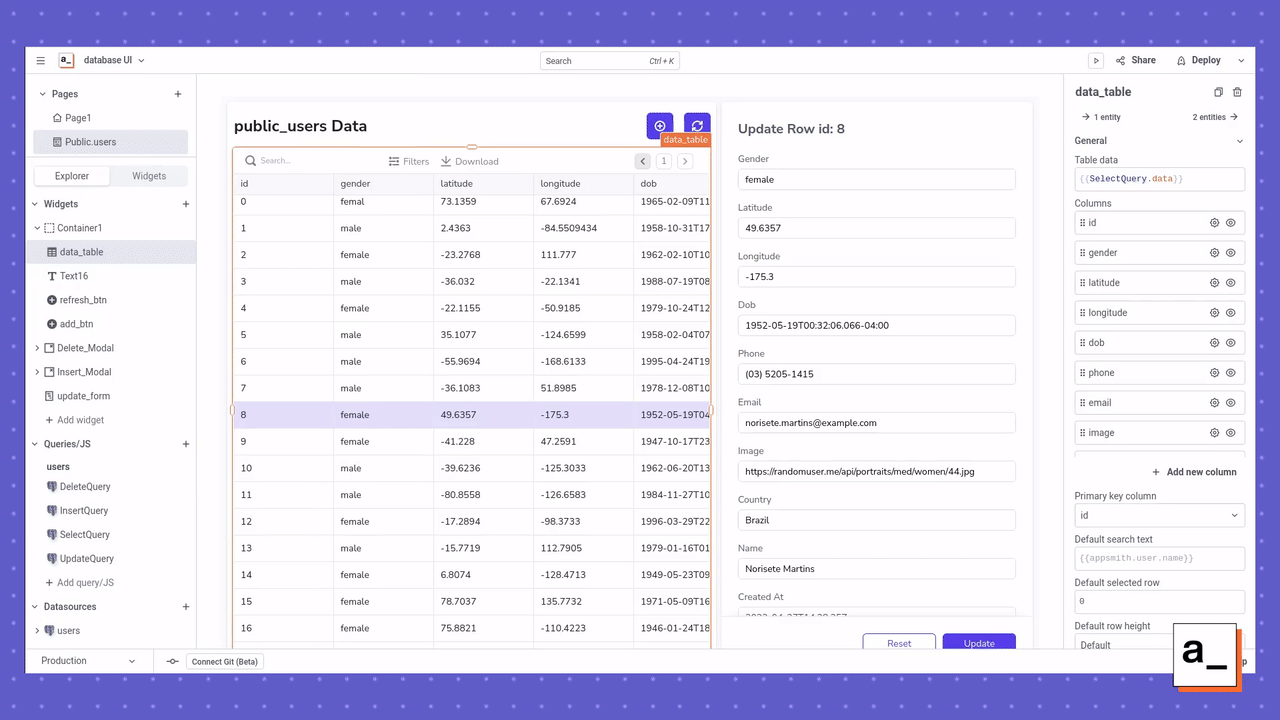Click the delete widget icon in the right panel

[1237, 91]
